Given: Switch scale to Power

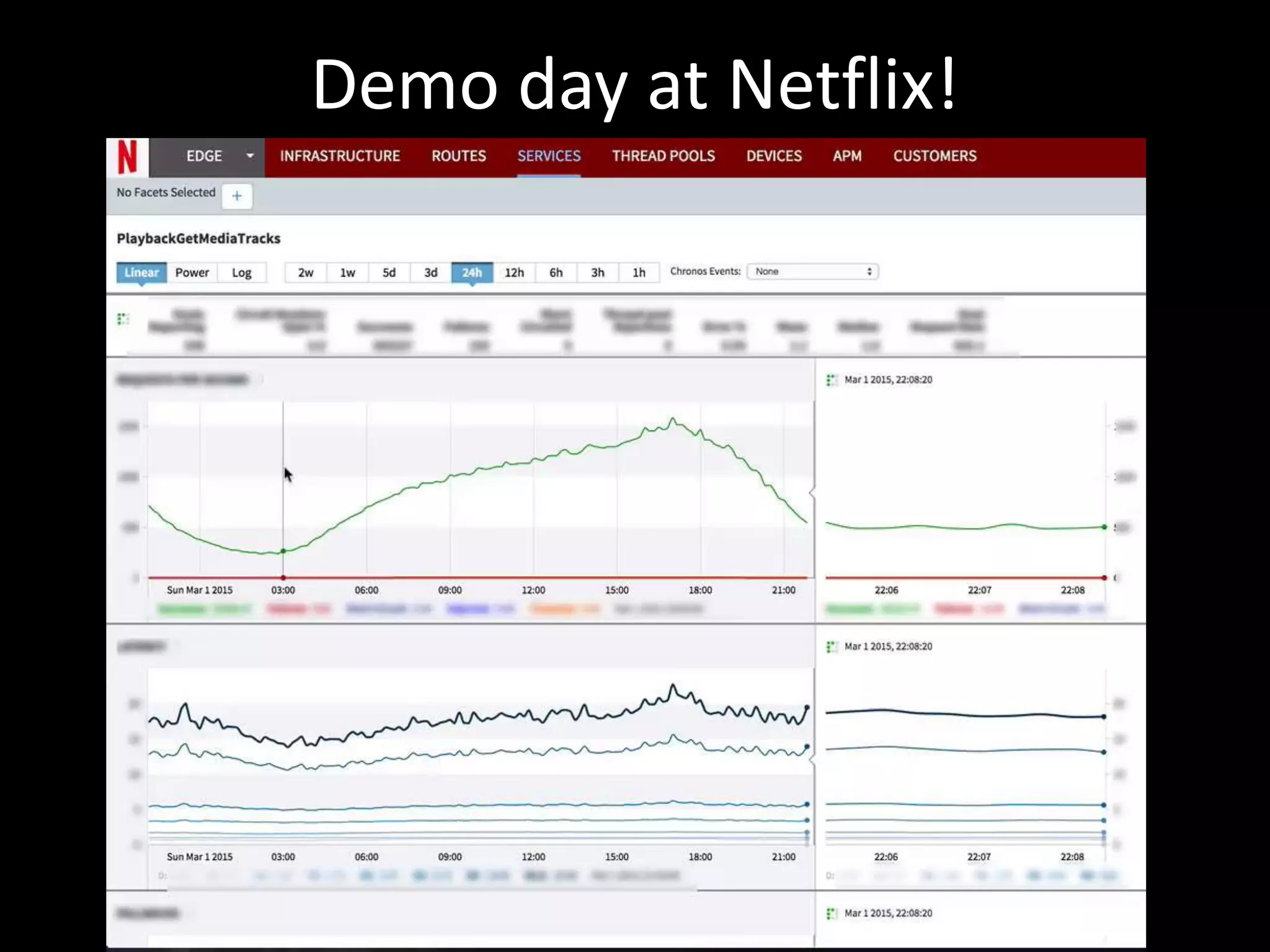Looking at the screenshot, I should 192,273.
